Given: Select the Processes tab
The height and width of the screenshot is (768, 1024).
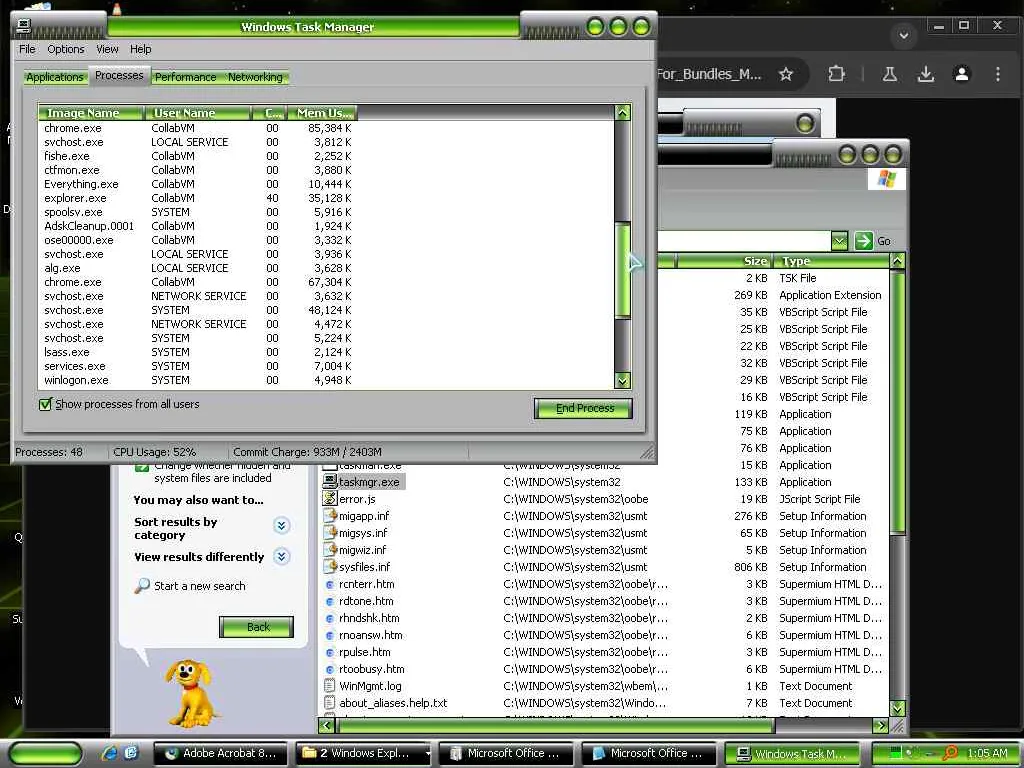Looking at the screenshot, I should point(119,76).
